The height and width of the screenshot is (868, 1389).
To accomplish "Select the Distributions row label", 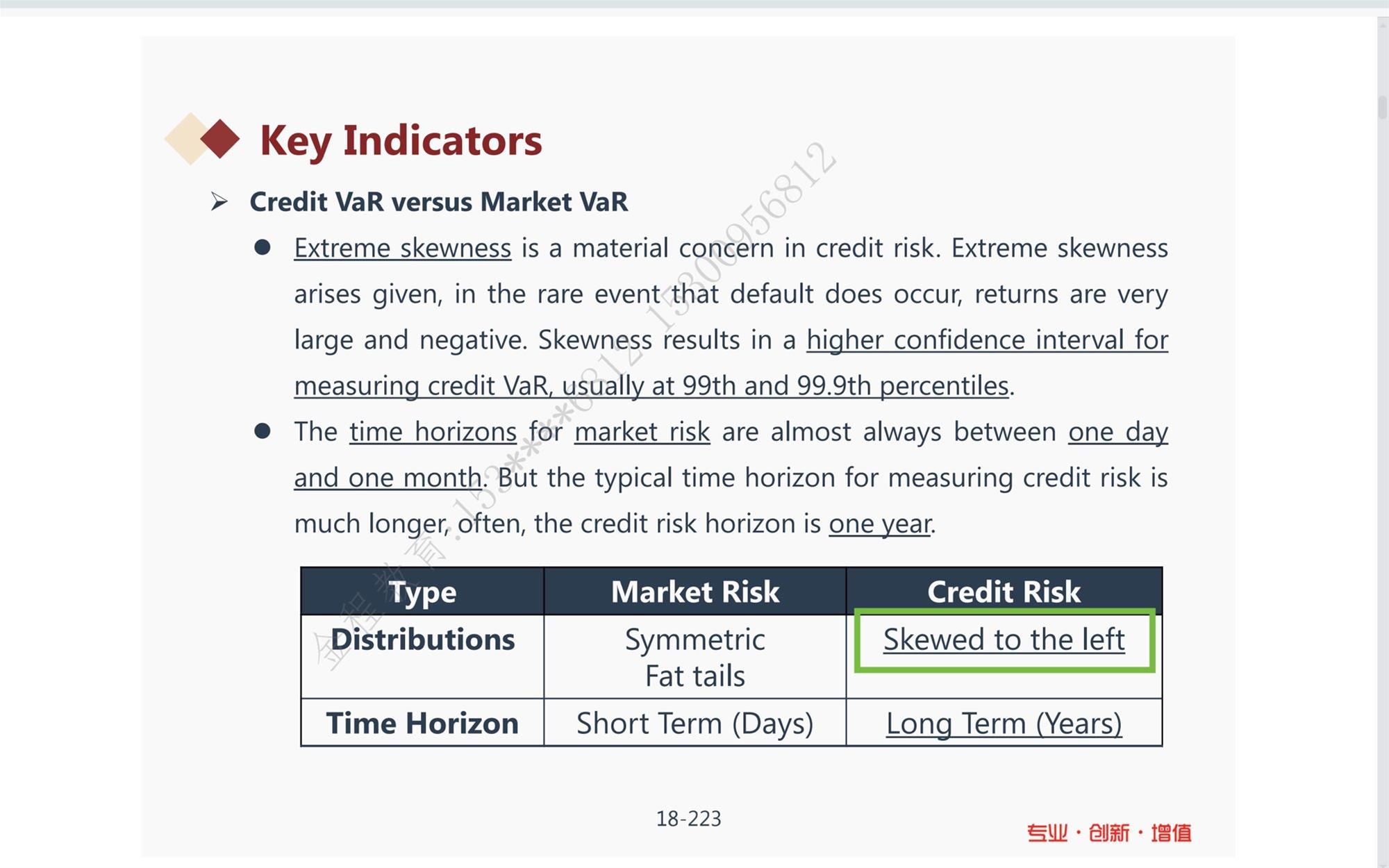I will pyautogui.click(x=422, y=640).
